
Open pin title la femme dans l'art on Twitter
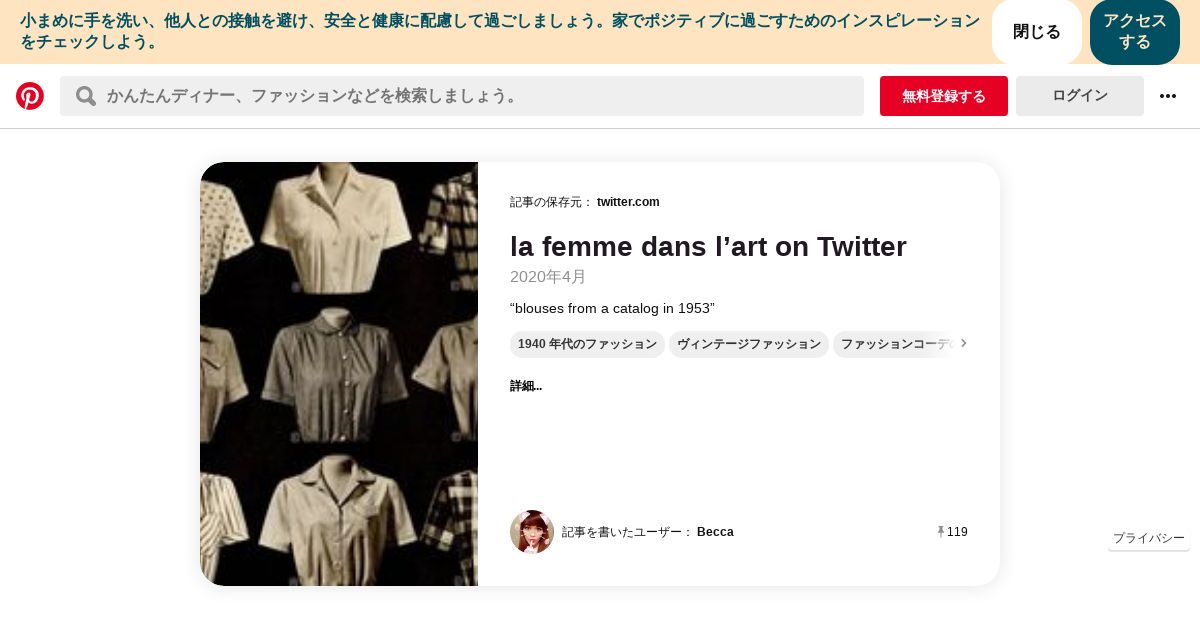click(x=708, y=246)
